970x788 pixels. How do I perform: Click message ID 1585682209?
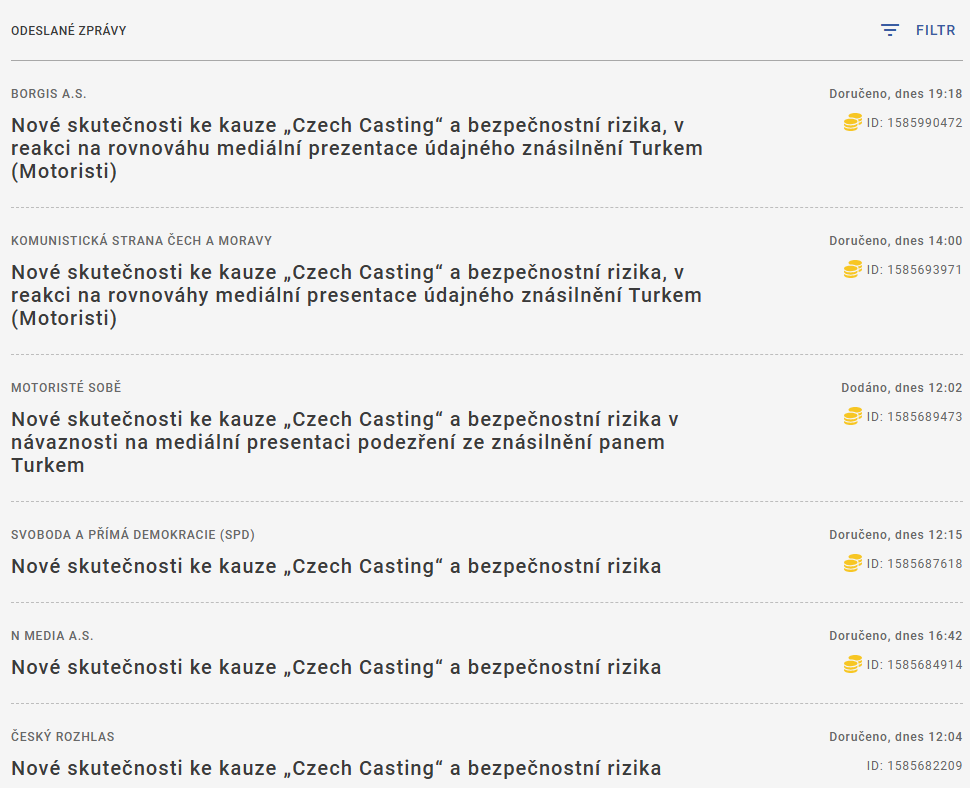coord(914,766)
